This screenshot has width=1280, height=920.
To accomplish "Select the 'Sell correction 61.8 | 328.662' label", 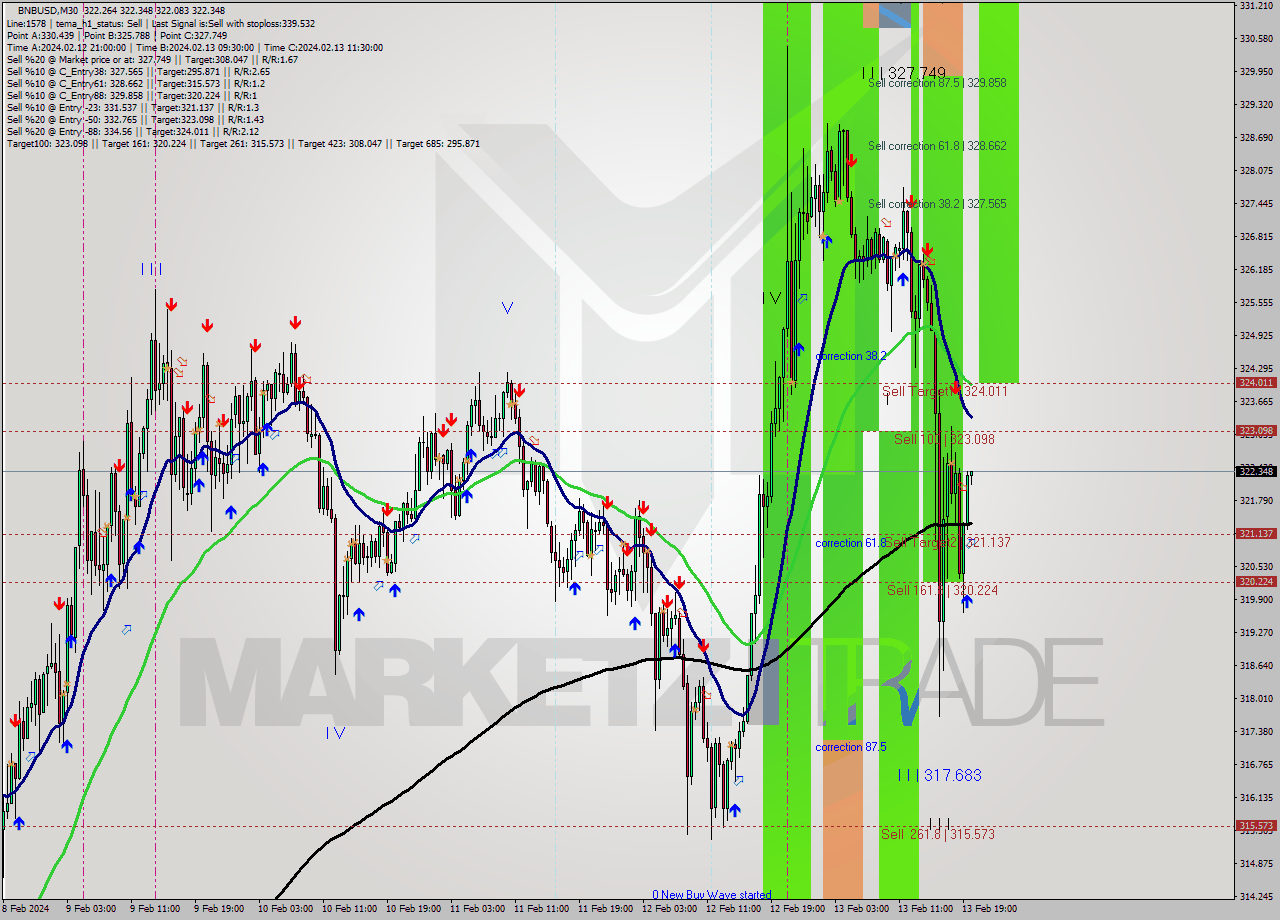I will click(x=937, y=146).
